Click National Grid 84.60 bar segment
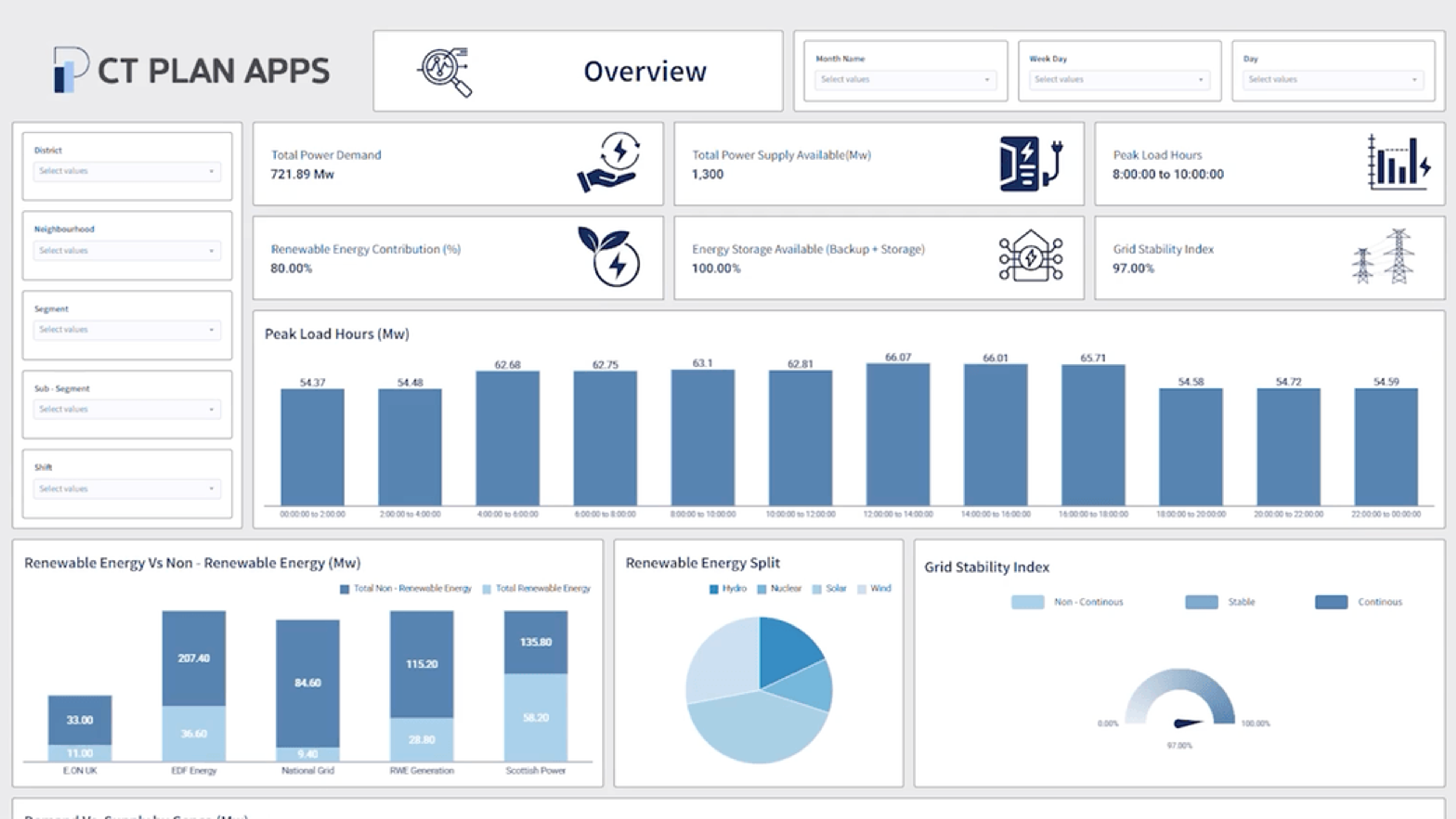Screen dimensions: 1456x819 coord(308,683)
